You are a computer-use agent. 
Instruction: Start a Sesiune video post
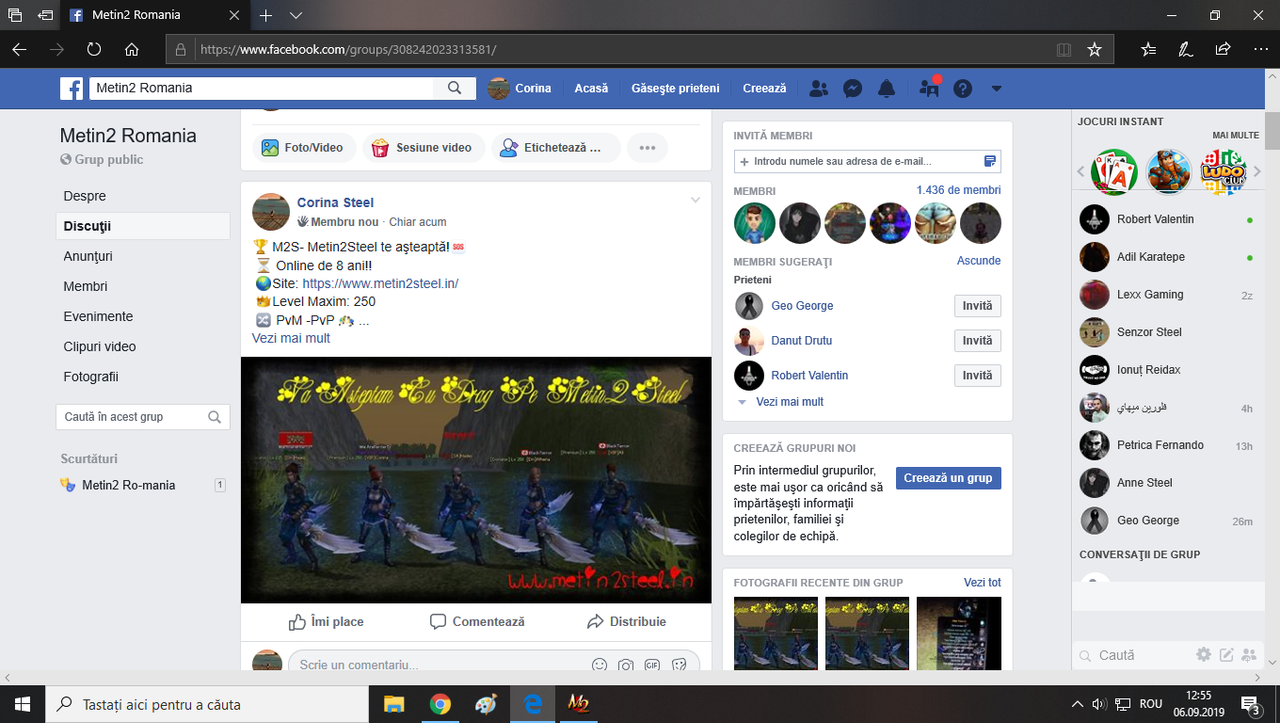(423, 148)
